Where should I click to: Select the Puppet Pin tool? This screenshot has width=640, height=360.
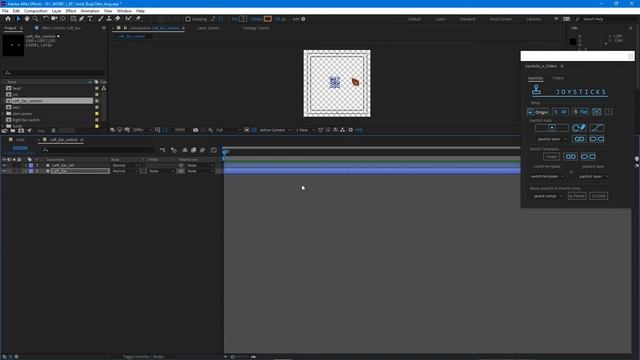(138, 19)
